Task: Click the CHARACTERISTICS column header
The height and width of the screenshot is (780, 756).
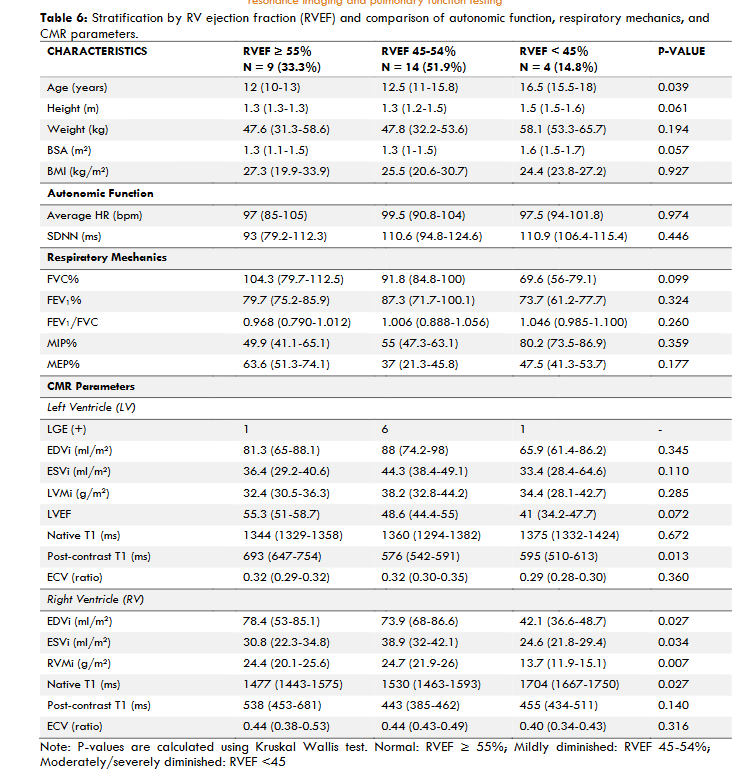Action: [x=97, y=51]
